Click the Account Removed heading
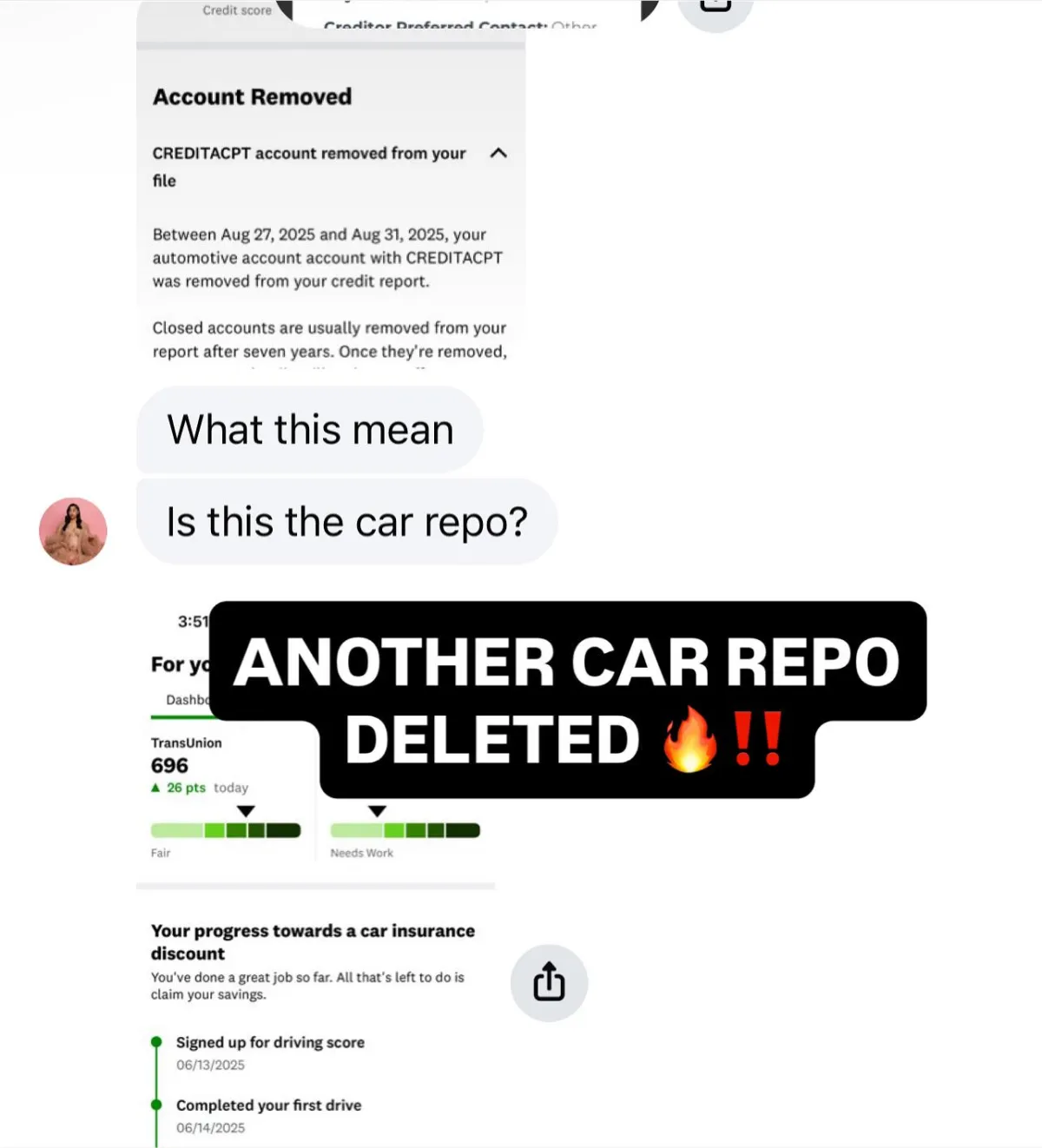 [252, 96]
